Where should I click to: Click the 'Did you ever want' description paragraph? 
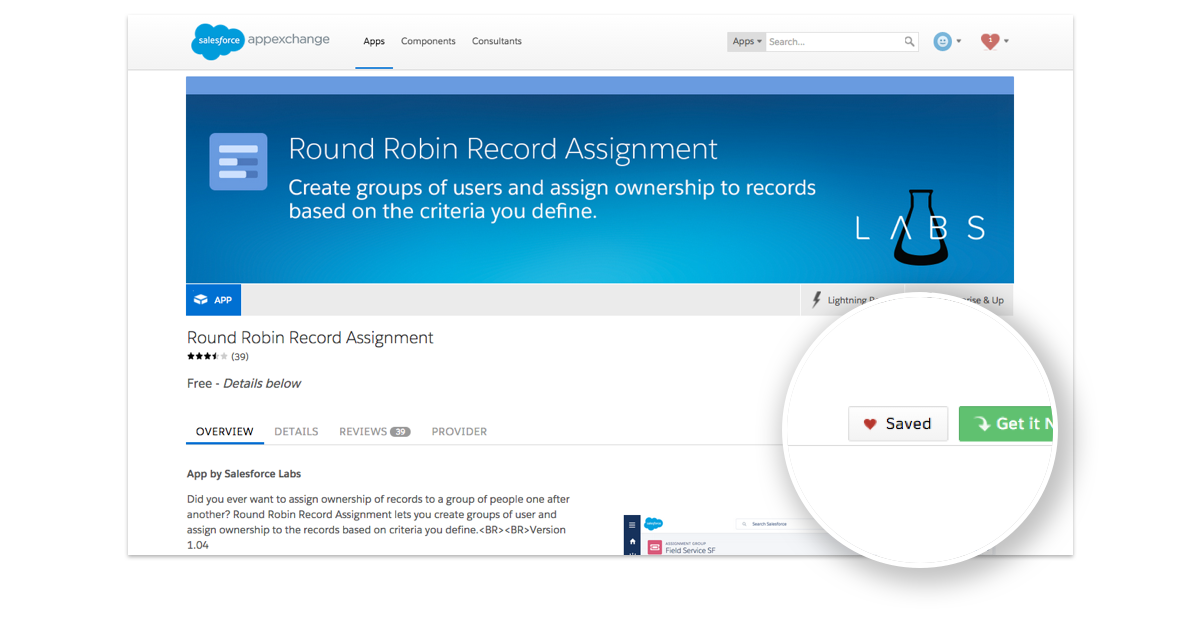coord(378,522)
